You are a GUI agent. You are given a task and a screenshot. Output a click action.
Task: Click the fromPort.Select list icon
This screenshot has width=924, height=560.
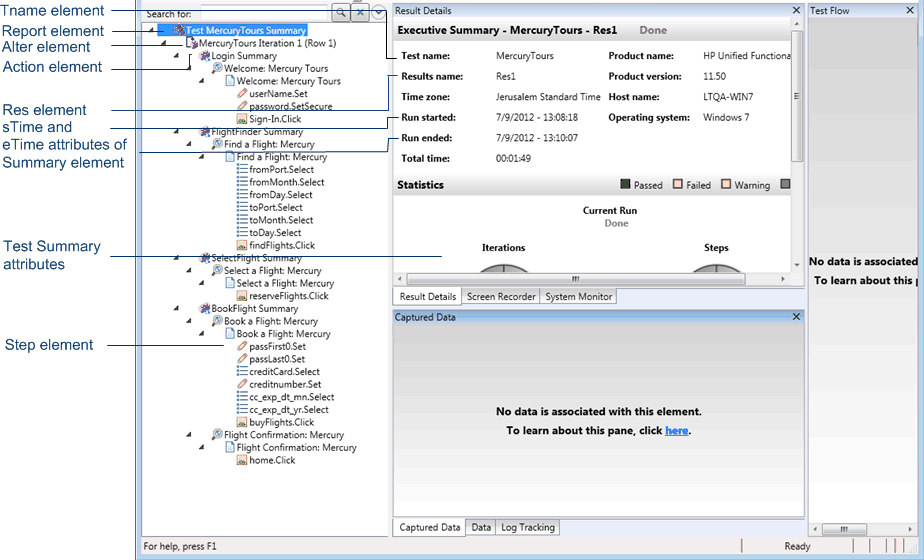242,170
